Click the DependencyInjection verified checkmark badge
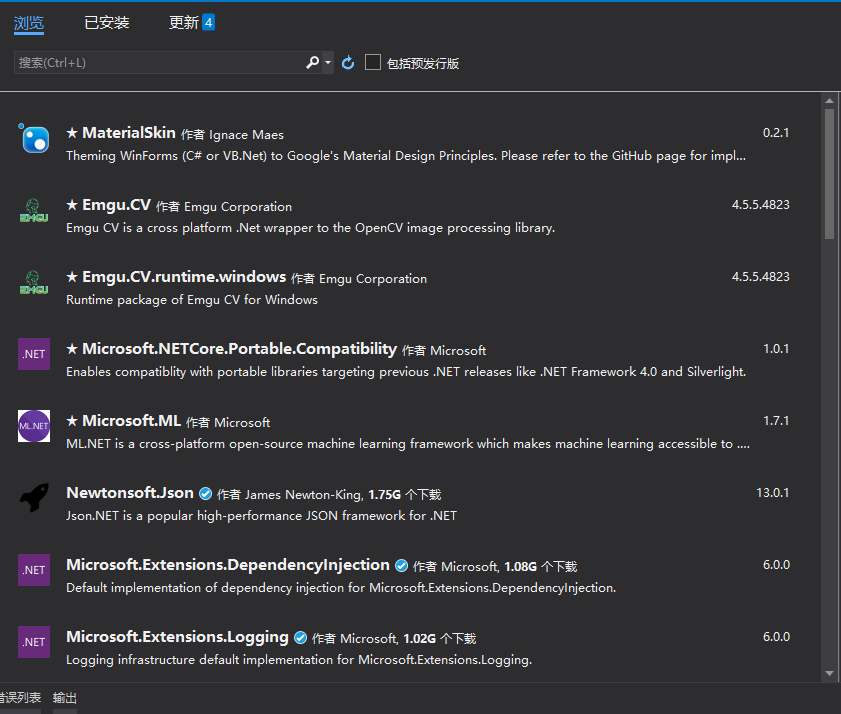This screenshot has width=841, height=714. coord(402,565)
